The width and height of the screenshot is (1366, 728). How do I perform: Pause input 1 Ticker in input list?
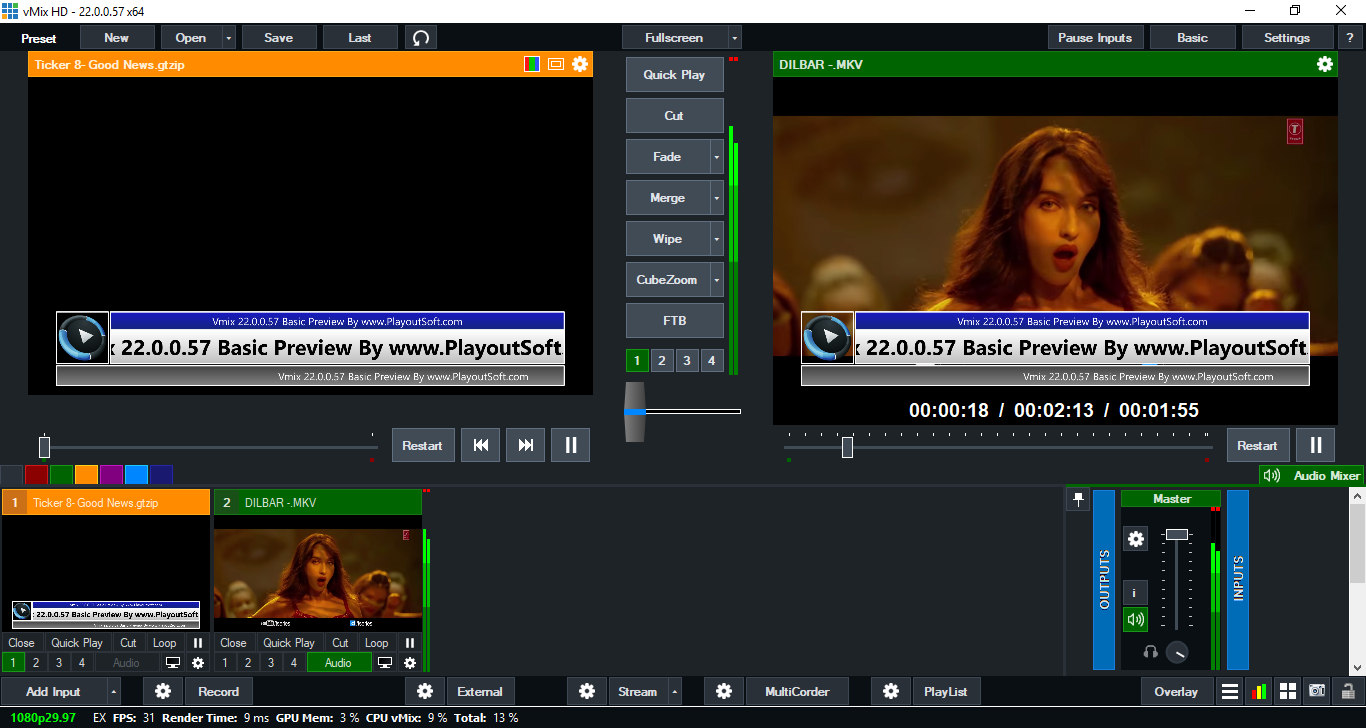(198, 643)
